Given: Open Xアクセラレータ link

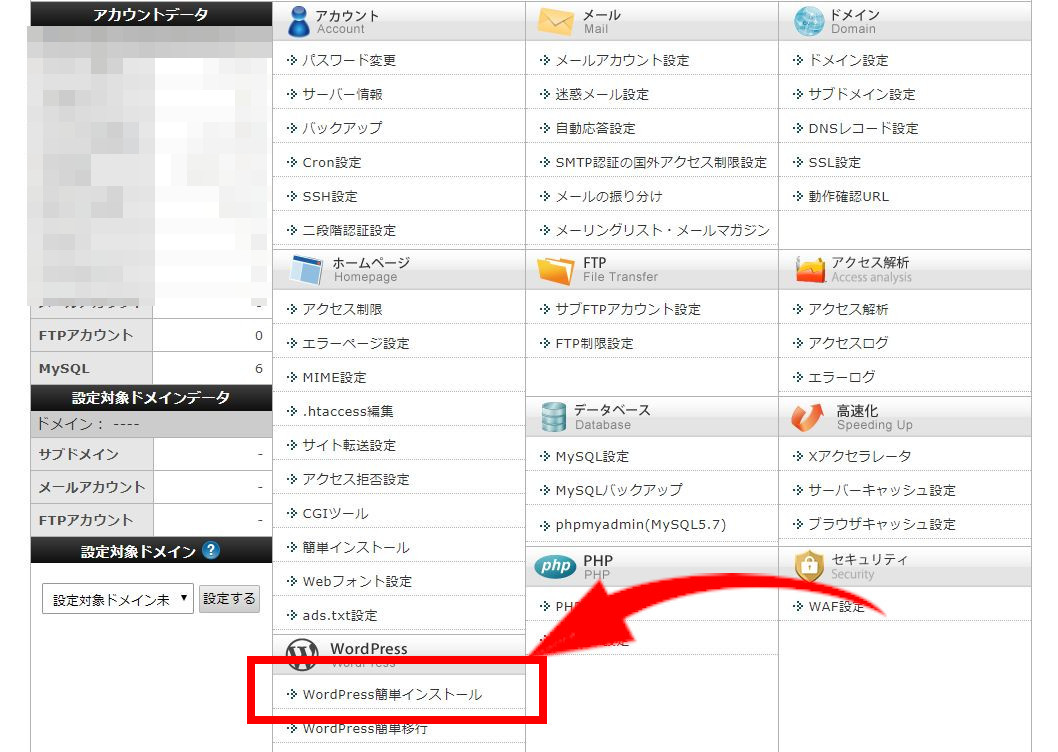Looking at the screenshot, I should pos(860,456).
